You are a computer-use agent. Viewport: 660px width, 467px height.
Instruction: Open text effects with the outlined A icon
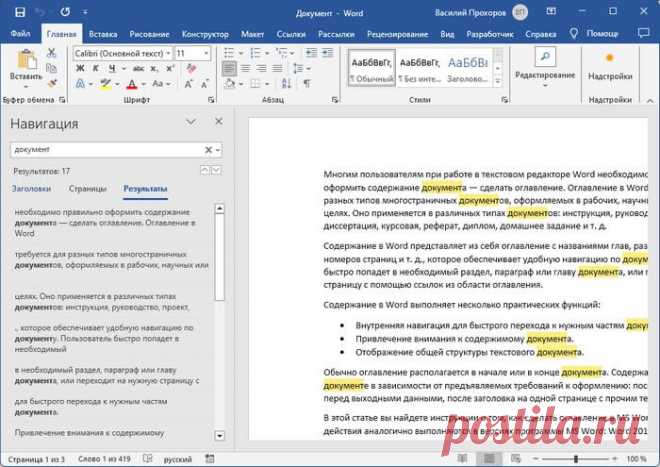(80, 84)
